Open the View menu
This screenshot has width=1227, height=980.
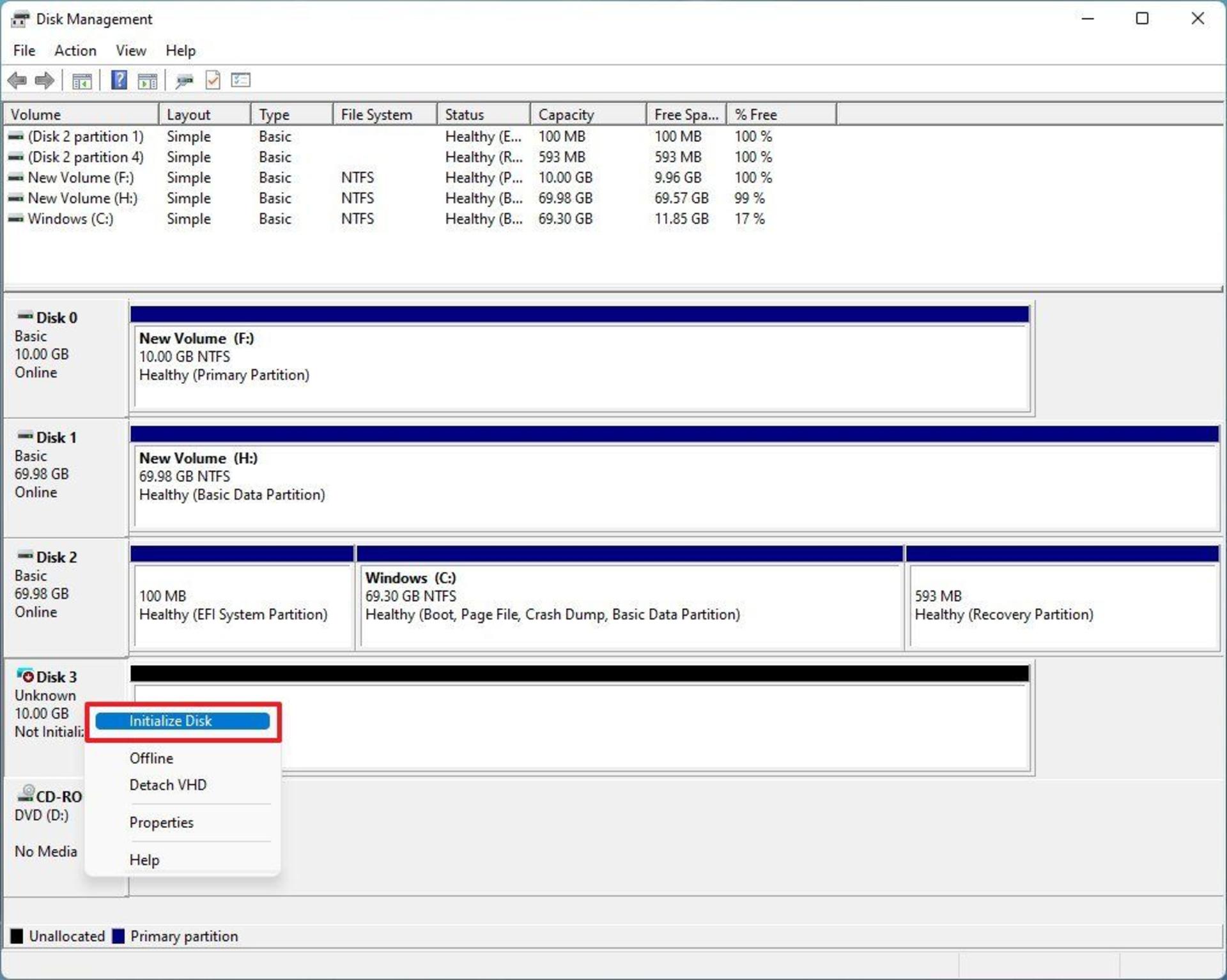pyautogui.click(x=131, y=50)
